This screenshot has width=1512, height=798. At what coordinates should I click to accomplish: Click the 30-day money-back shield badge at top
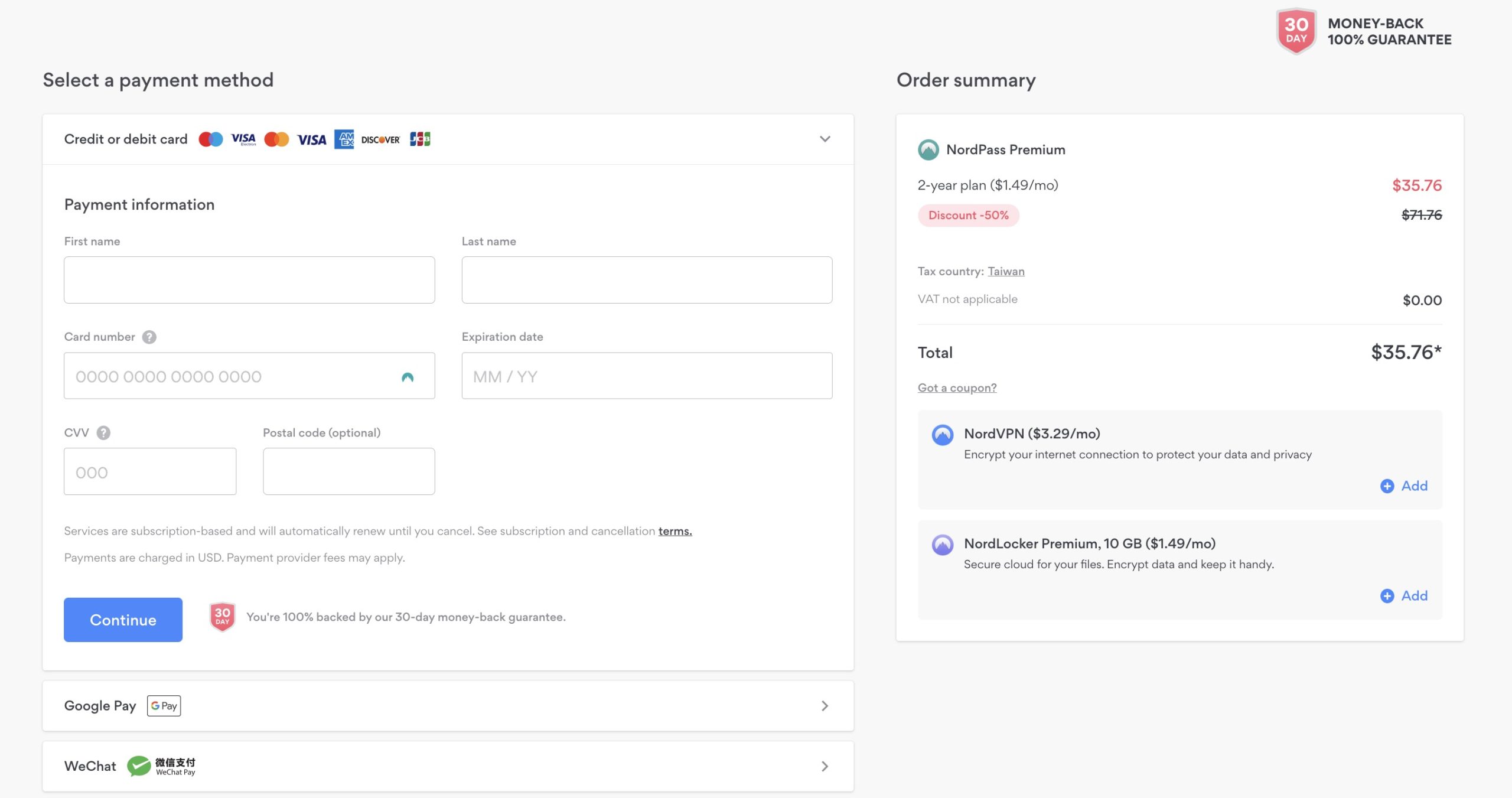(1296, 31)
